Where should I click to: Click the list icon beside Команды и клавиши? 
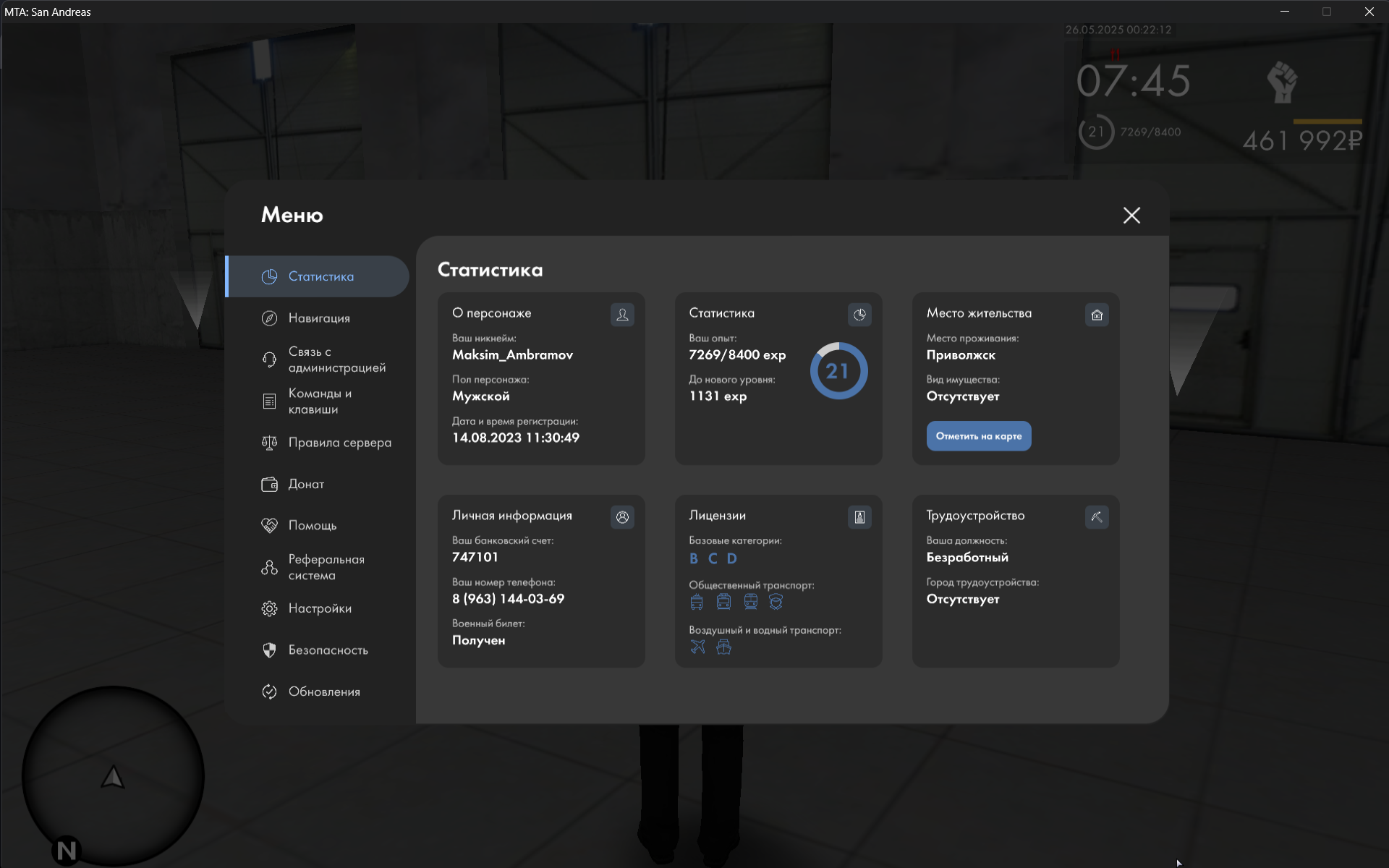[x=269, y=401]
